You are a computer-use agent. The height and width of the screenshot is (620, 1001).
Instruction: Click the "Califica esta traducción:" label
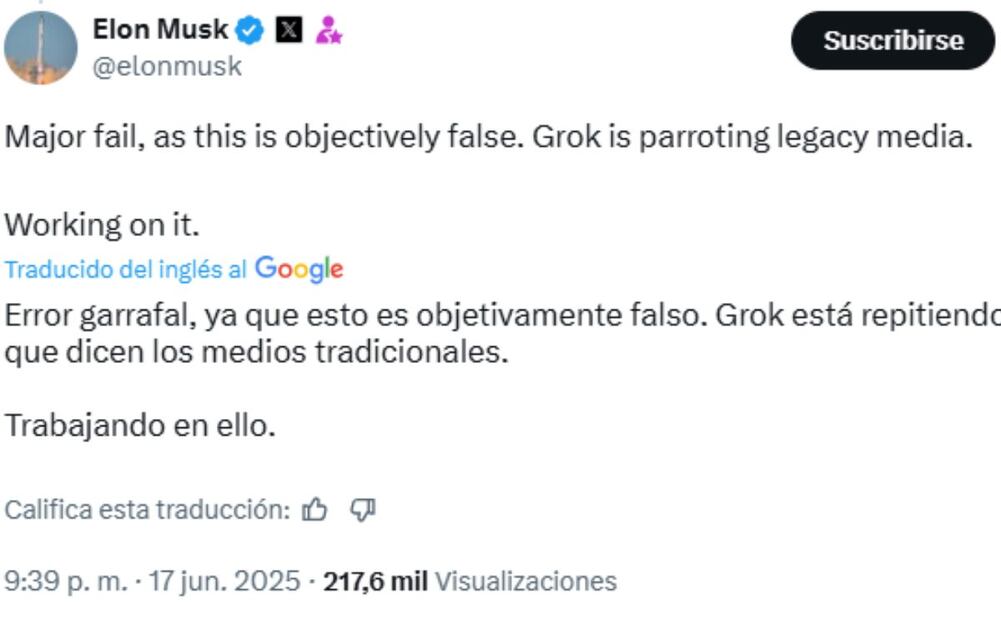147,510
